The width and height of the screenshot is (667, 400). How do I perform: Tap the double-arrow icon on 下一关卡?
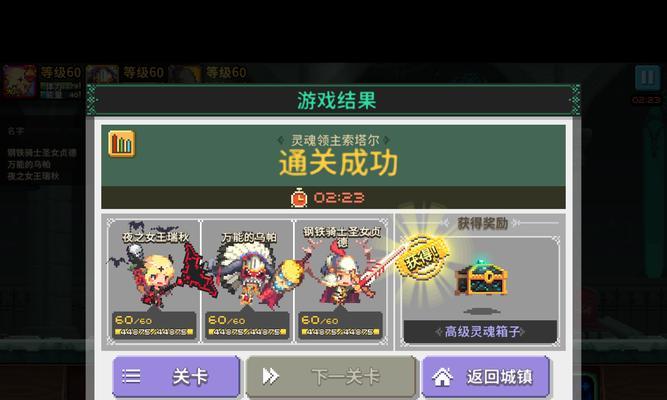click(x=271, y=376)
